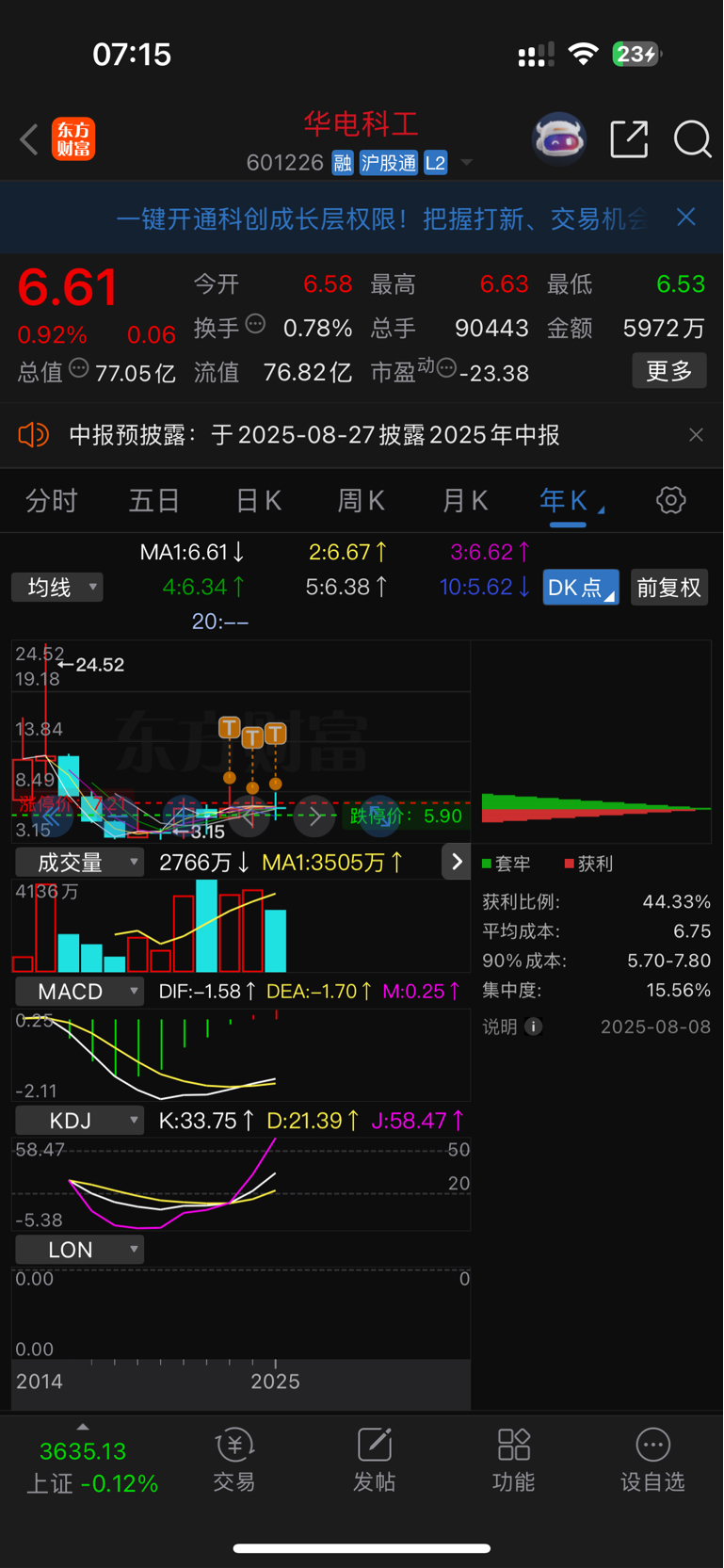Open the 发帖 post icon
Image resolution: width=724 pixels, height=1568 pixels.
tap(374, 1460)
